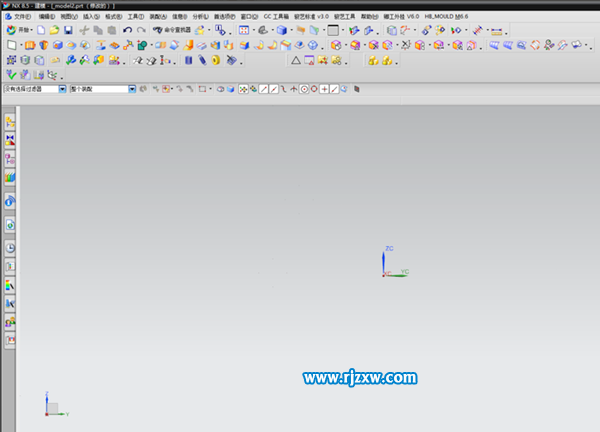This screenshot has width=600, height=432.
Task: Toggle the Enable Snap Point button
Action: click(243, 89)
